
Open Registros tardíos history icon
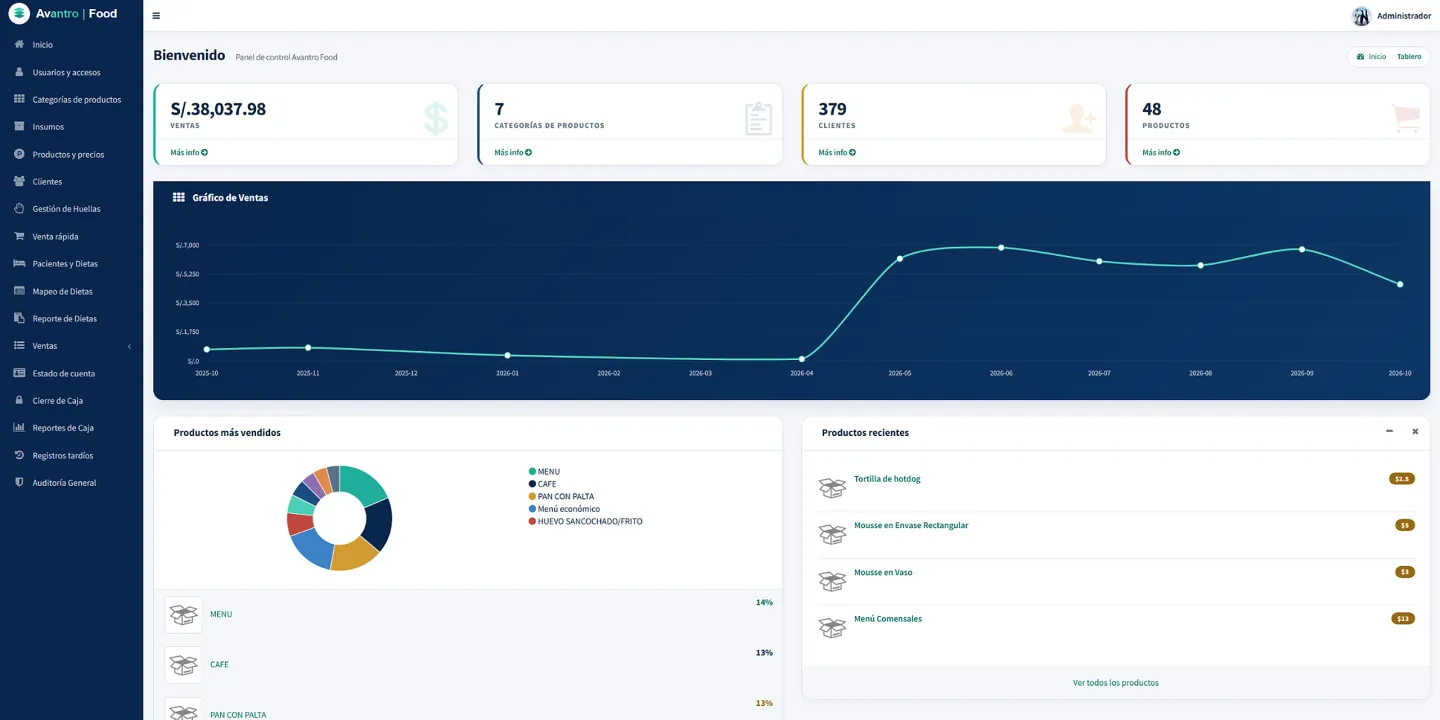[19, 455]
